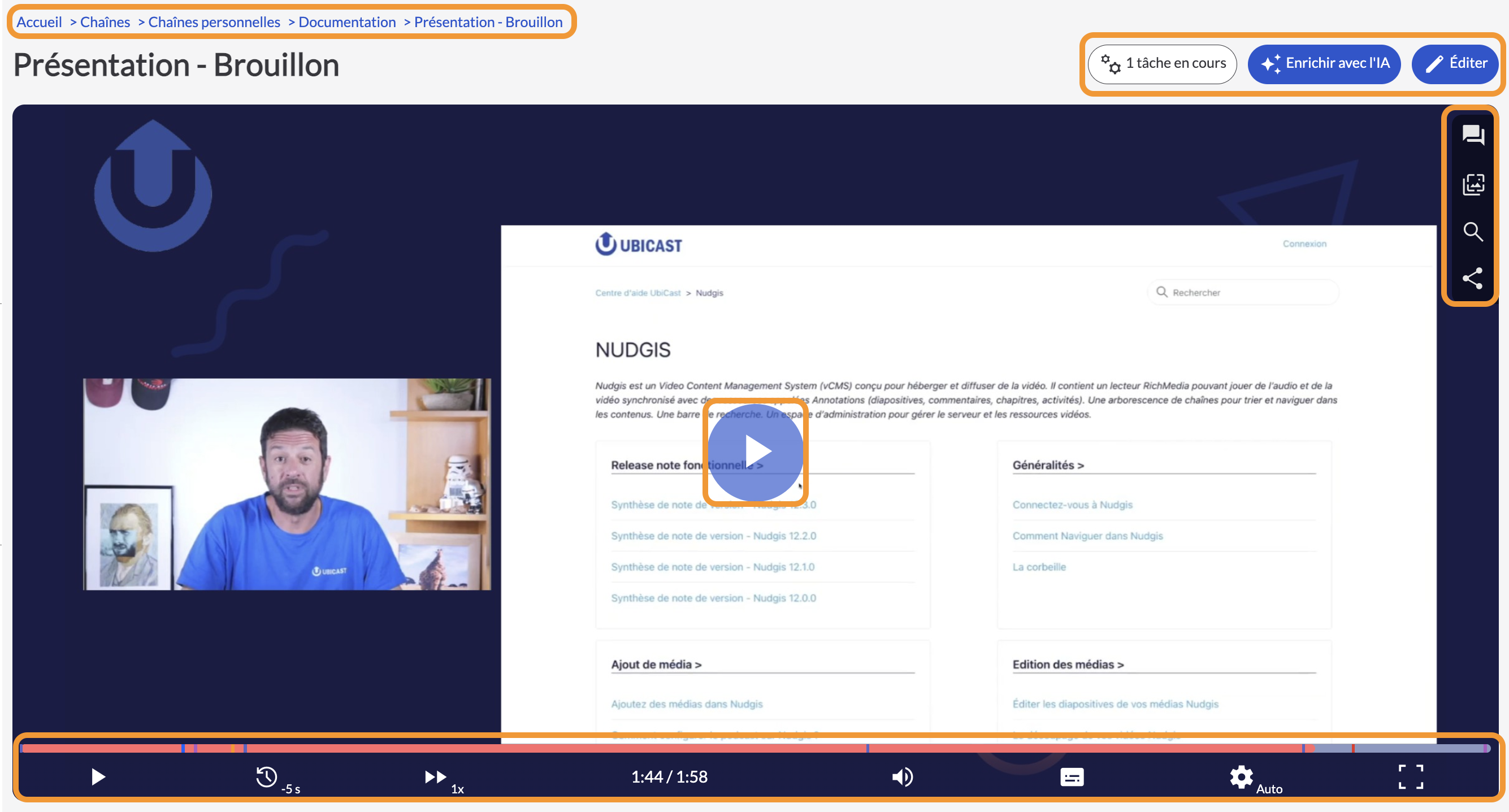
Task: Click 'Éditer les diapositives de vos médias Nudgis'
Action: [x=1115, y=704]
